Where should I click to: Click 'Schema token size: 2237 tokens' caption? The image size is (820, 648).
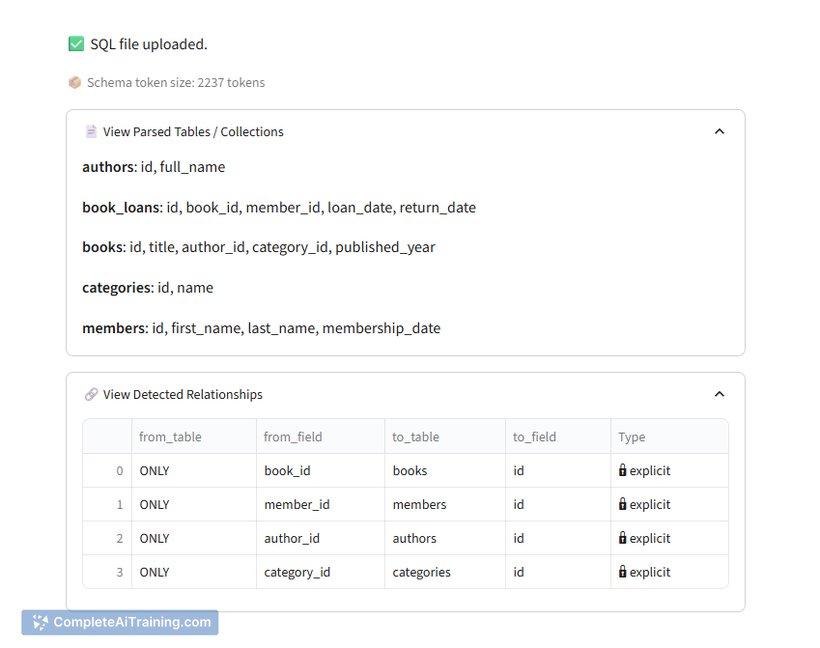176,83
